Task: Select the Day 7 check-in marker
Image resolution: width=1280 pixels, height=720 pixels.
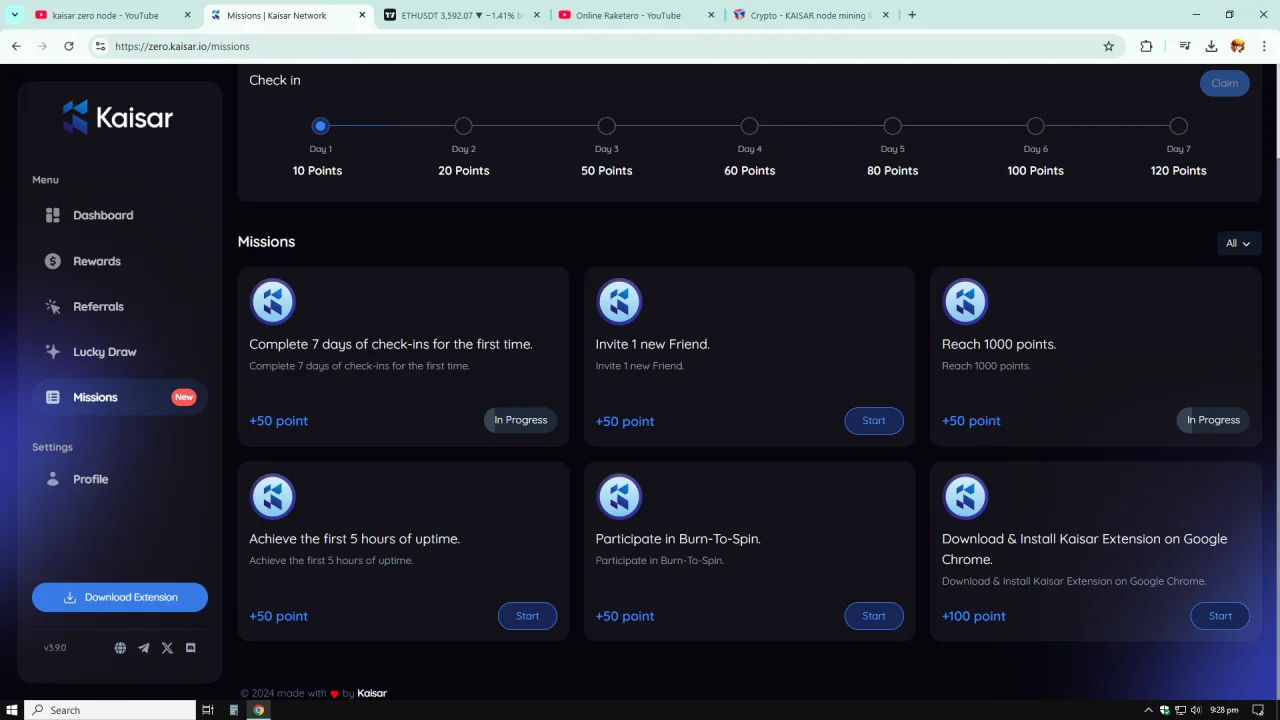Action: coord(1178,126)
